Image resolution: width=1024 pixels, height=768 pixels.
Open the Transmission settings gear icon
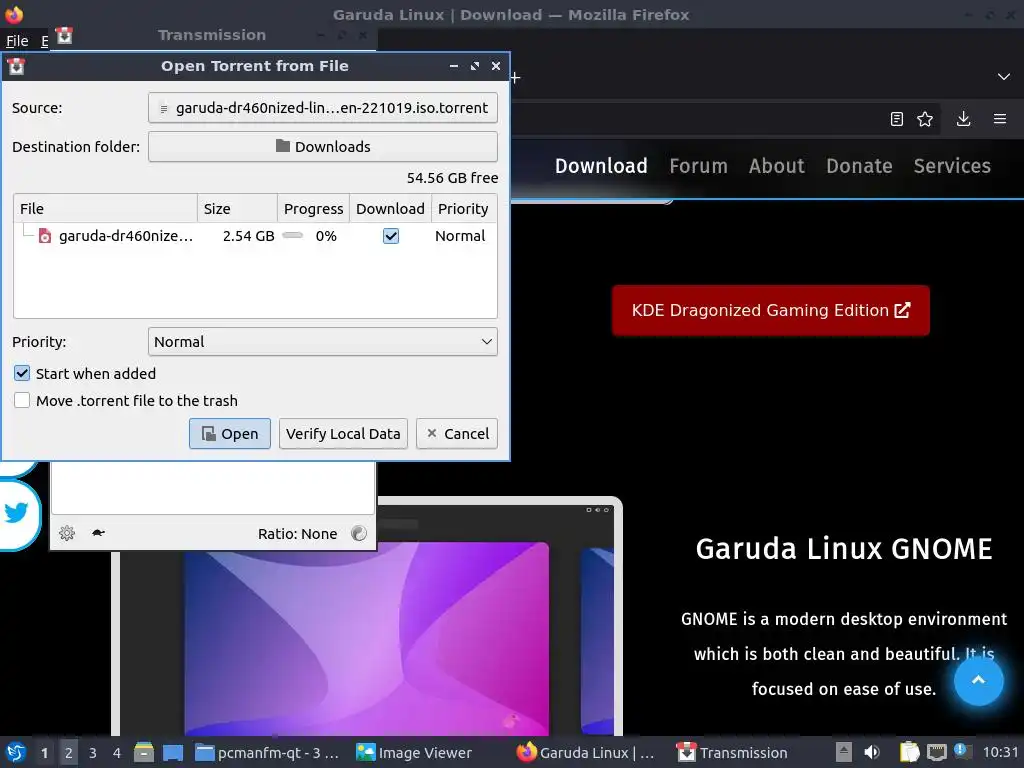click(x=67, y=533)
